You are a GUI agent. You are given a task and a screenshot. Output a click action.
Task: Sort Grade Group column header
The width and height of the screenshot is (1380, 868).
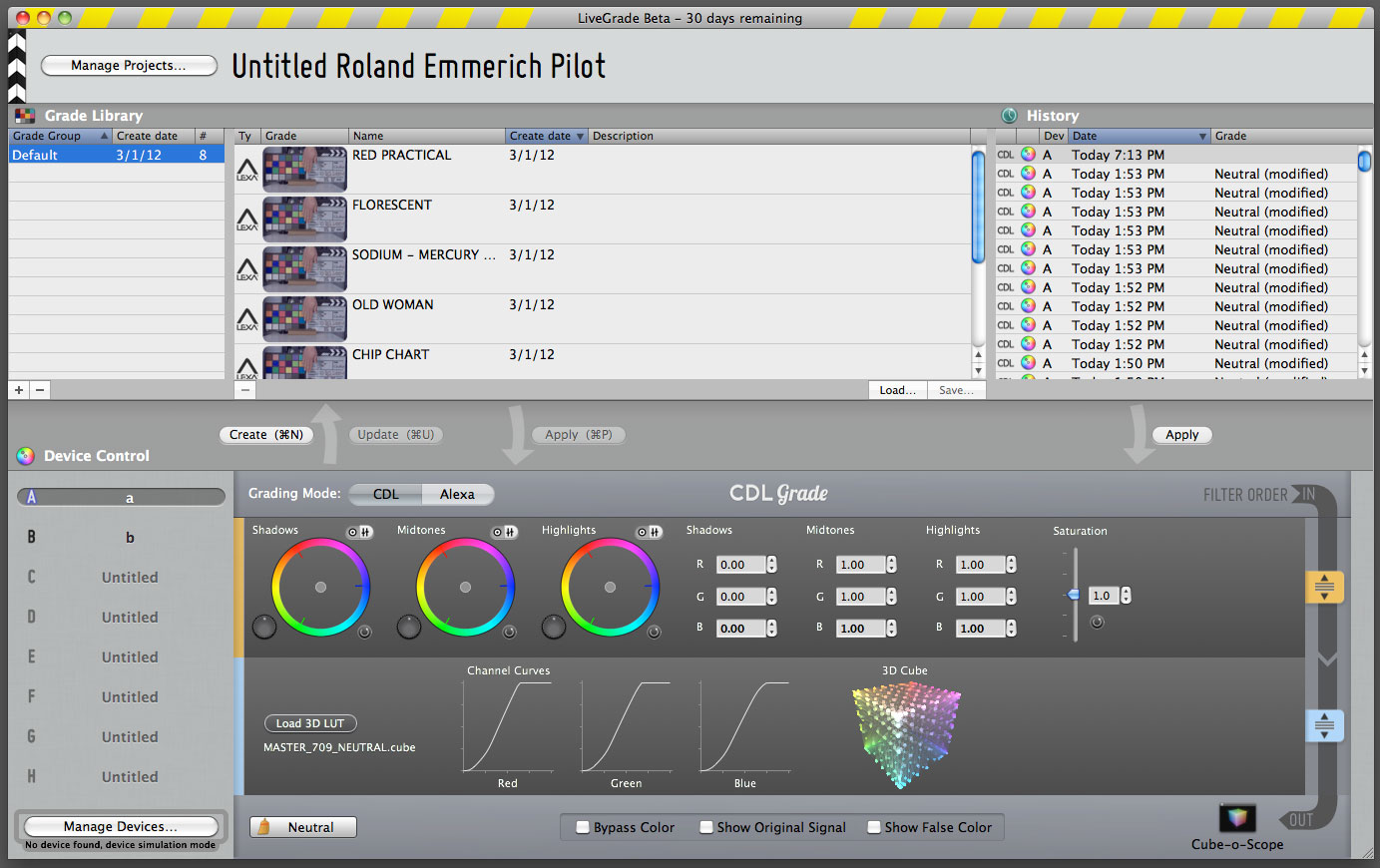(60, 136)
